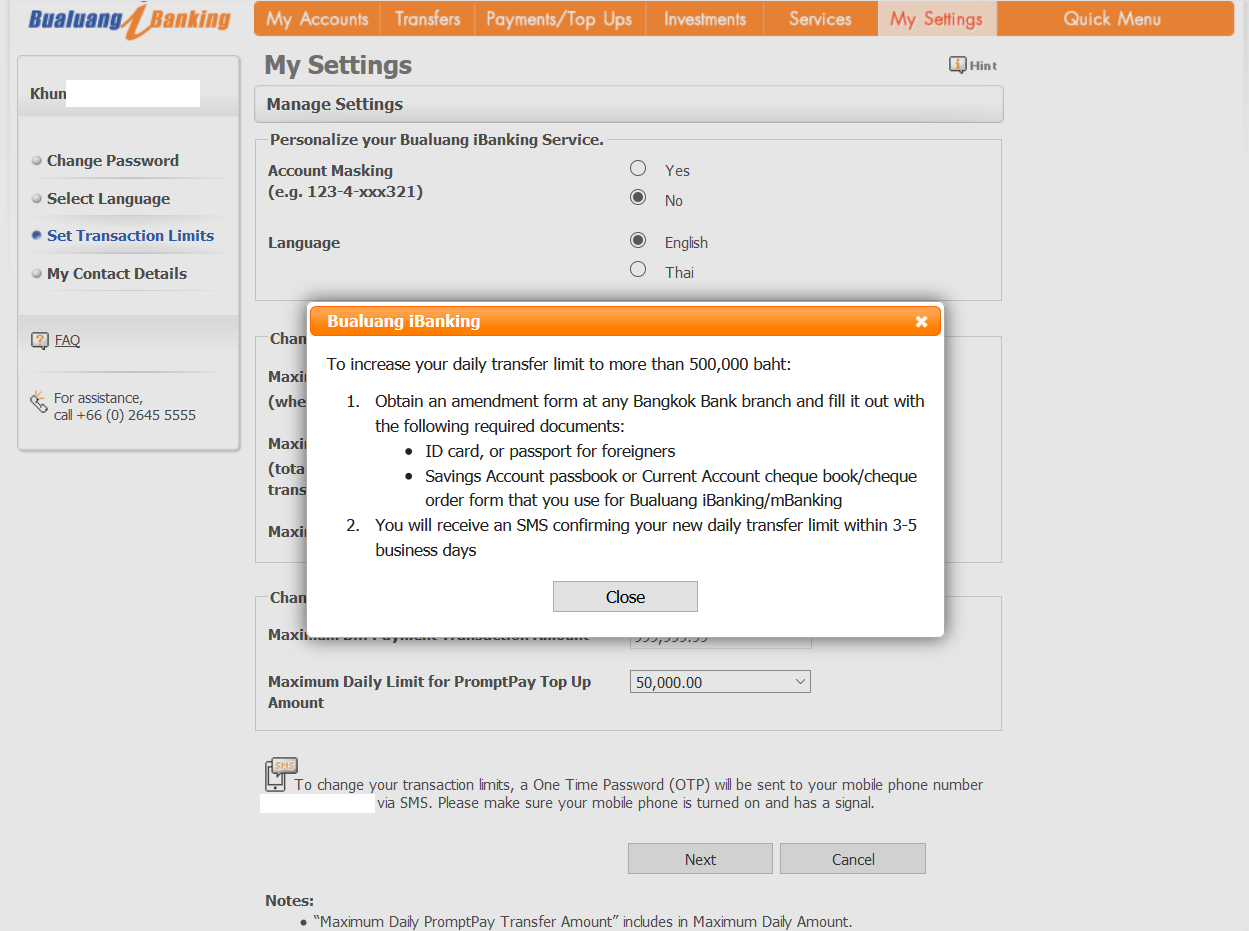Open My Settings menu
This screenshot has width=1249, height=931.
[x=936, y=19]
